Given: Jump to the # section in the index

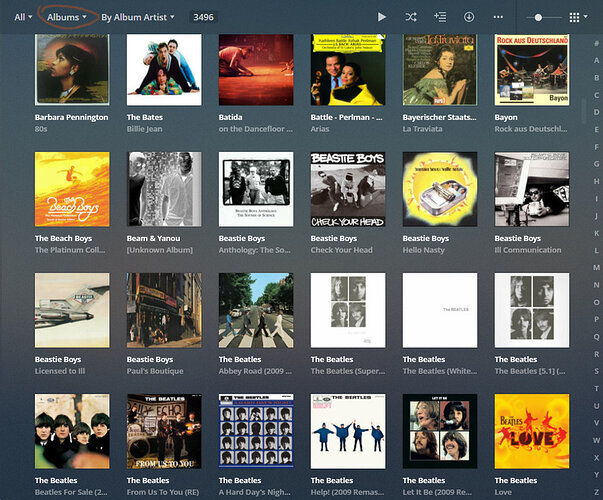Looking at the screenshot, I should (596, 43).
